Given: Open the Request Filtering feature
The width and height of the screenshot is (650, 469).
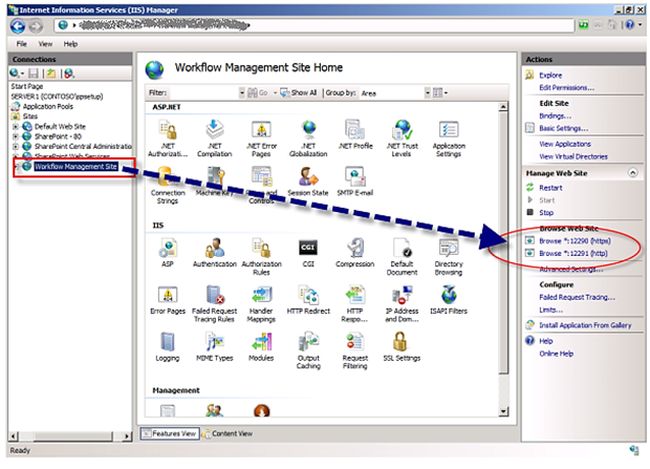Looking at the screenshot, I should coord(355,351).
